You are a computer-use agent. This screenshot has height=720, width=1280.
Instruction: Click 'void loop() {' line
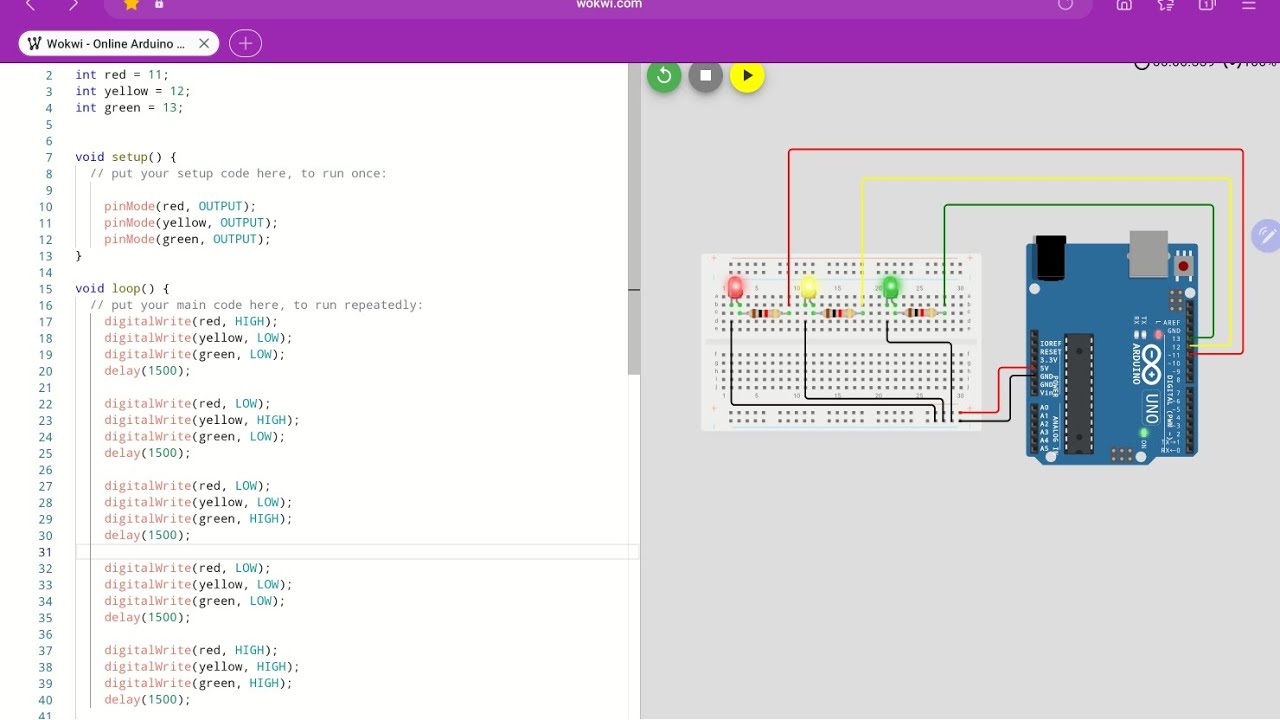pyautogui.click(x=122, y=288)
